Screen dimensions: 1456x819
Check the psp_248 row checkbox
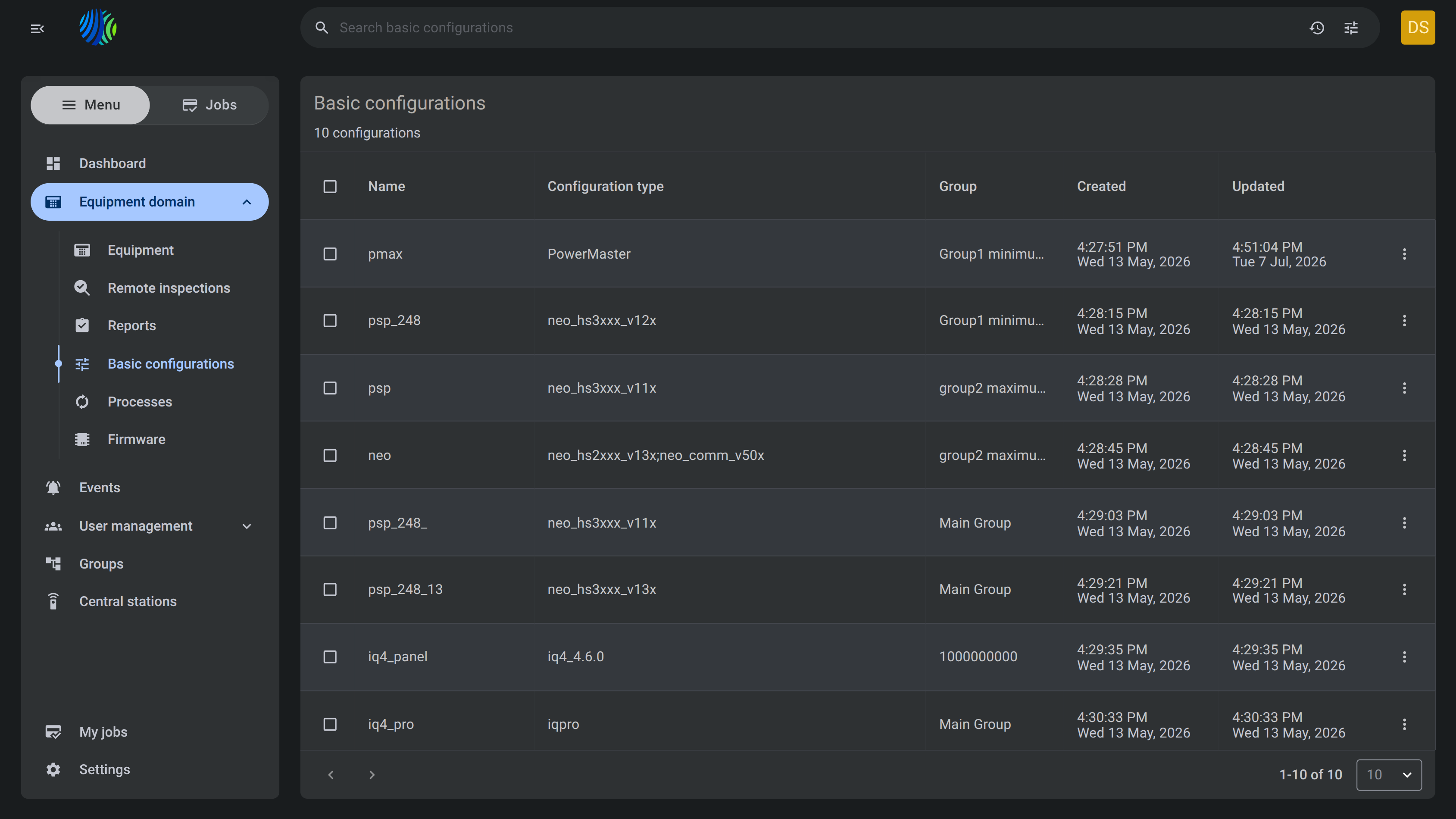point(330,320)
